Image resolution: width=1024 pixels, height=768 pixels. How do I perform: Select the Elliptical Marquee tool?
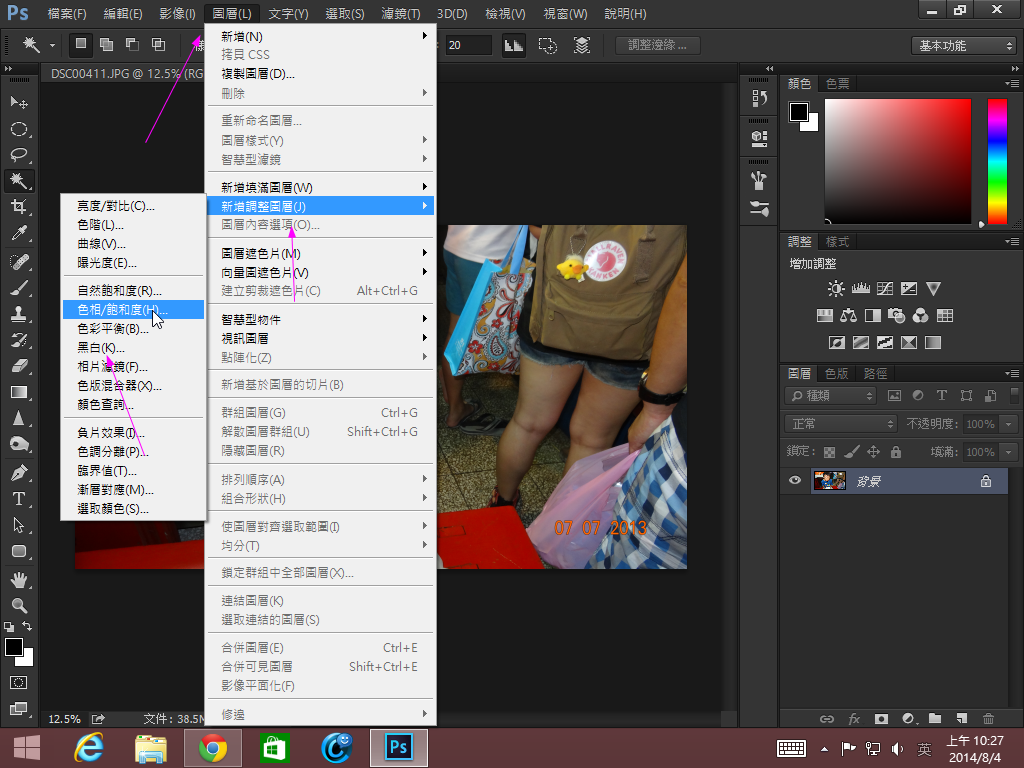point(19,129)
